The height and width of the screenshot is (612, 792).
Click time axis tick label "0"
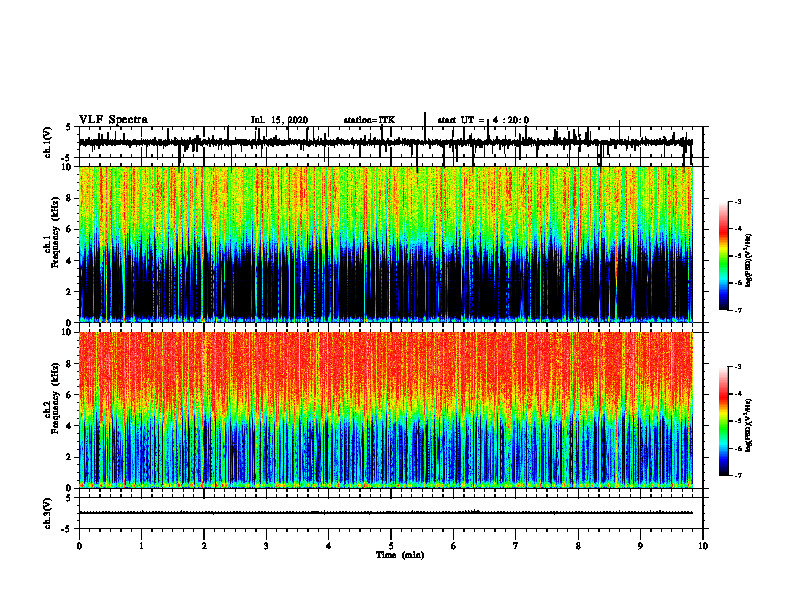pyautogui.click(x=79, y=546)
